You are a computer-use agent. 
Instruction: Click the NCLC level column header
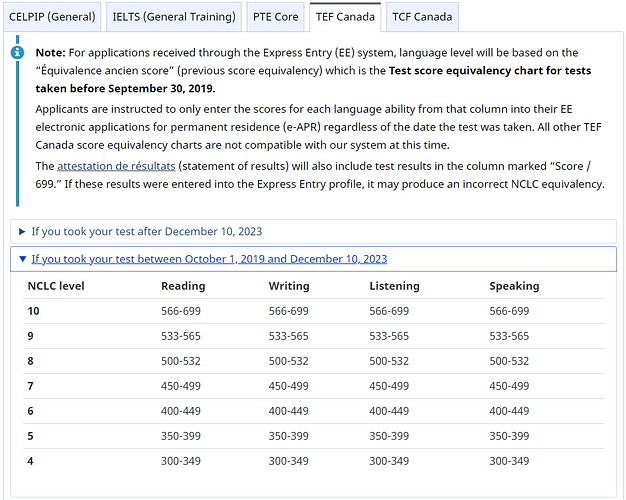[x=56, y=286]
